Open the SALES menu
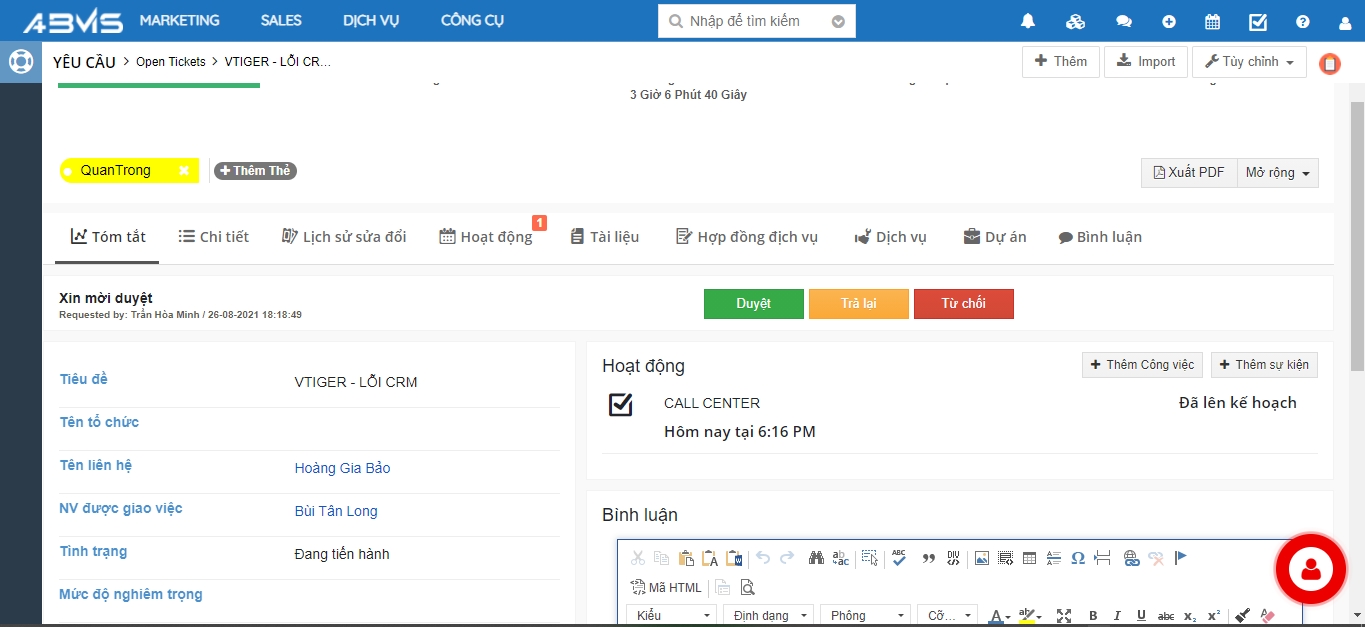Viewport: 1365px width, 627px height. pos(281,21)
